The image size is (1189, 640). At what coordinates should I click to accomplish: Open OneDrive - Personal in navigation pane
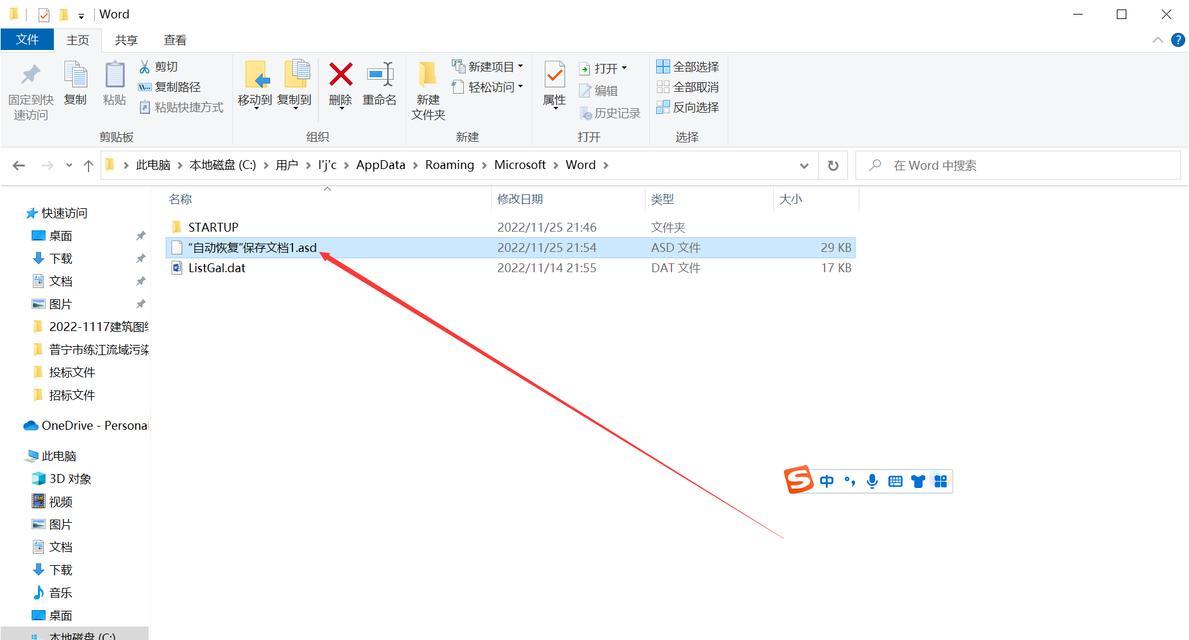point(86,425)
